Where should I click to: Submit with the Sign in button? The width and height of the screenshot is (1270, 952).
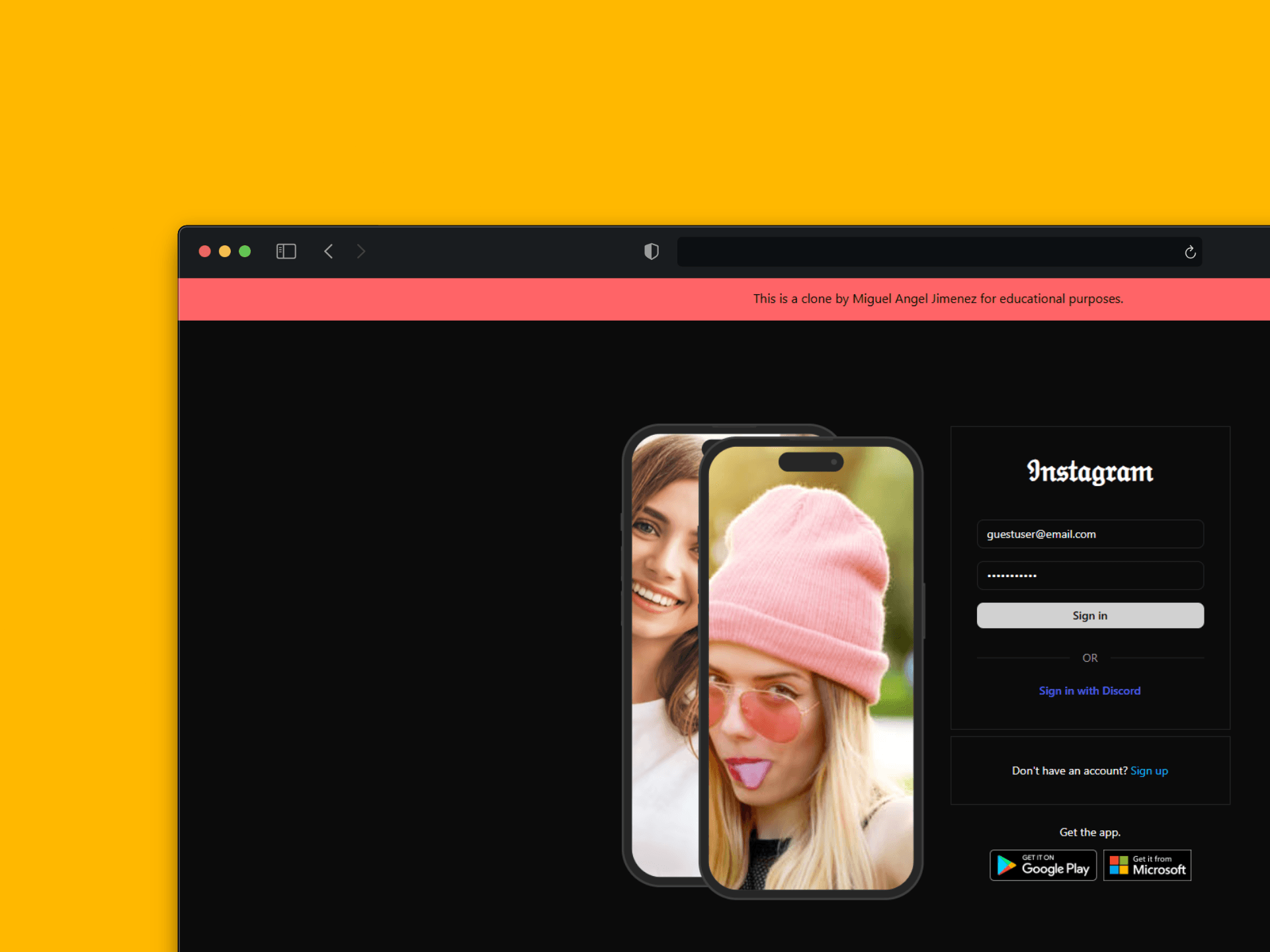[1090, 615]
